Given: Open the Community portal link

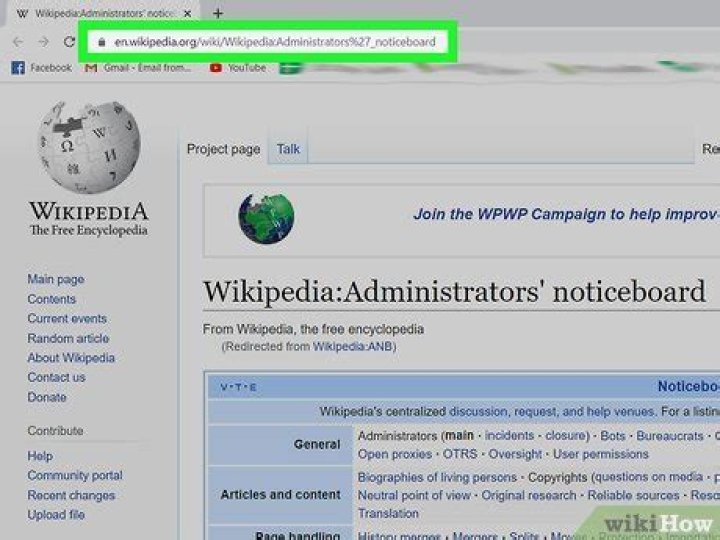Looking at the screenshot, I should (75, 475).
